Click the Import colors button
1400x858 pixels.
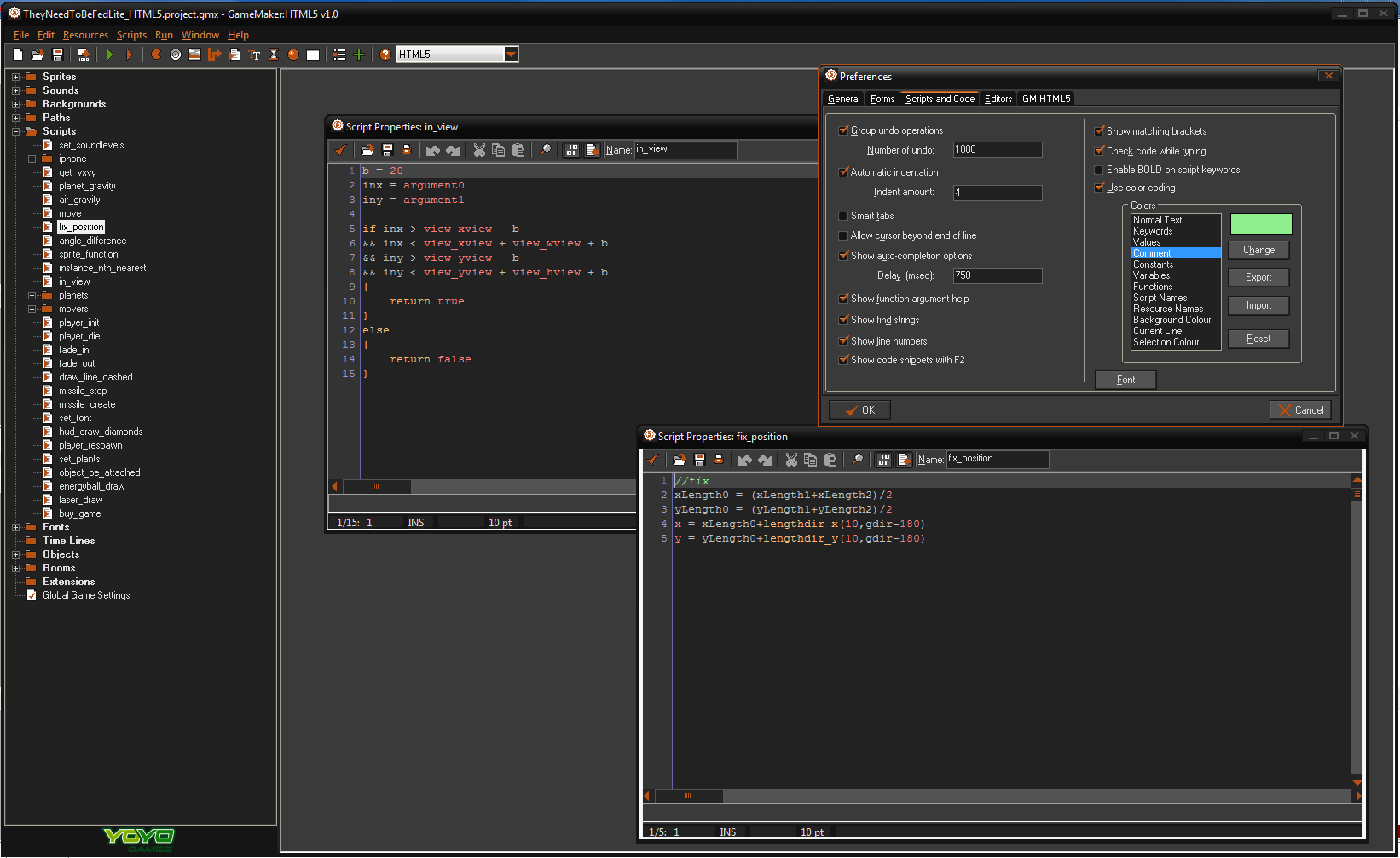1258,305
